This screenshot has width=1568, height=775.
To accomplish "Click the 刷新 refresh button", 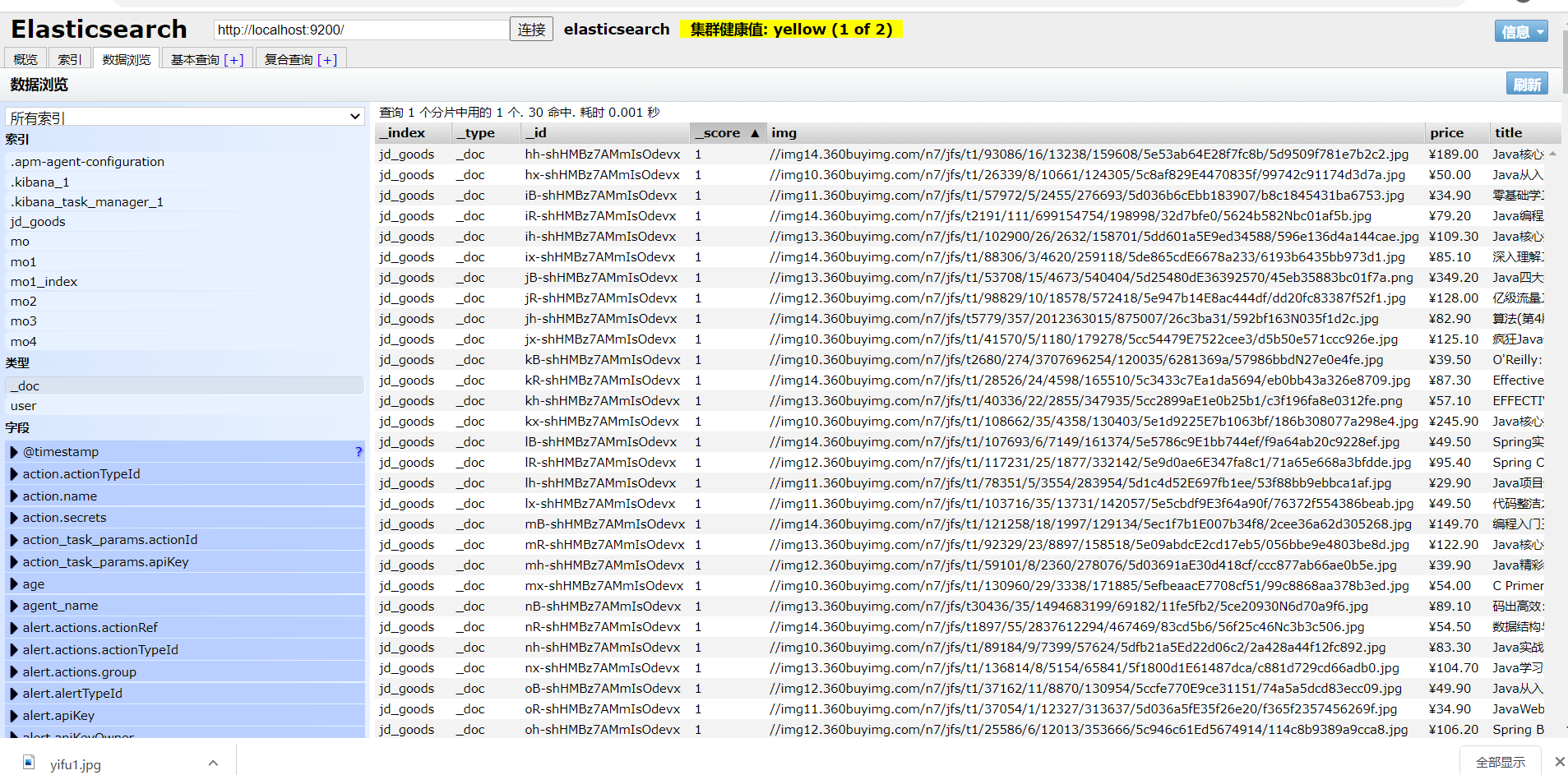I will (x=1527, y=84).
